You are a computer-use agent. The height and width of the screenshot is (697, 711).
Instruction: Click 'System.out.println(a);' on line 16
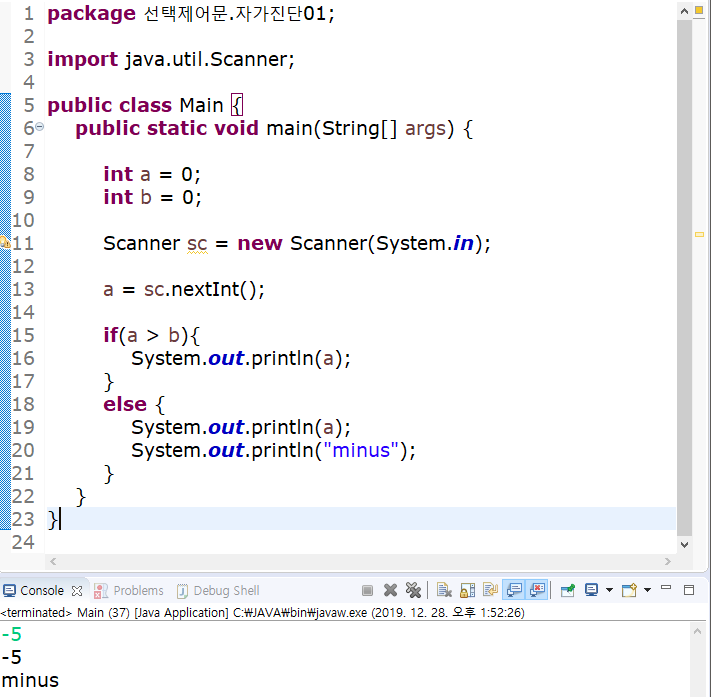click(241, 358)
